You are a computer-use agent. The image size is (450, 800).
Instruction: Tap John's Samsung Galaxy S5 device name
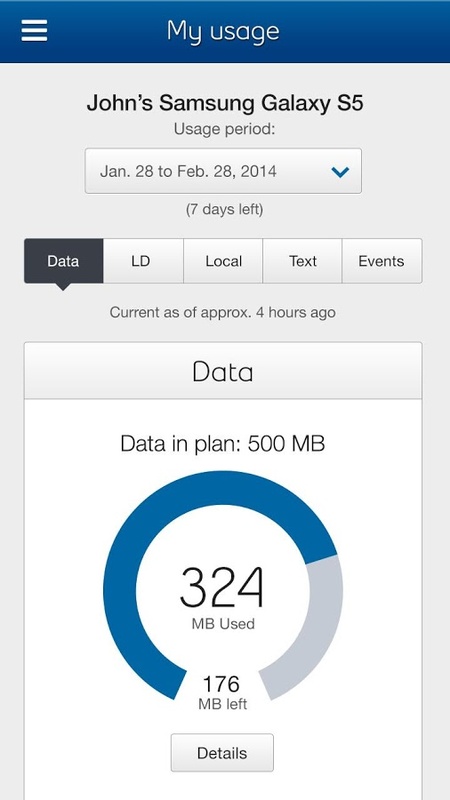click(224, 104)
